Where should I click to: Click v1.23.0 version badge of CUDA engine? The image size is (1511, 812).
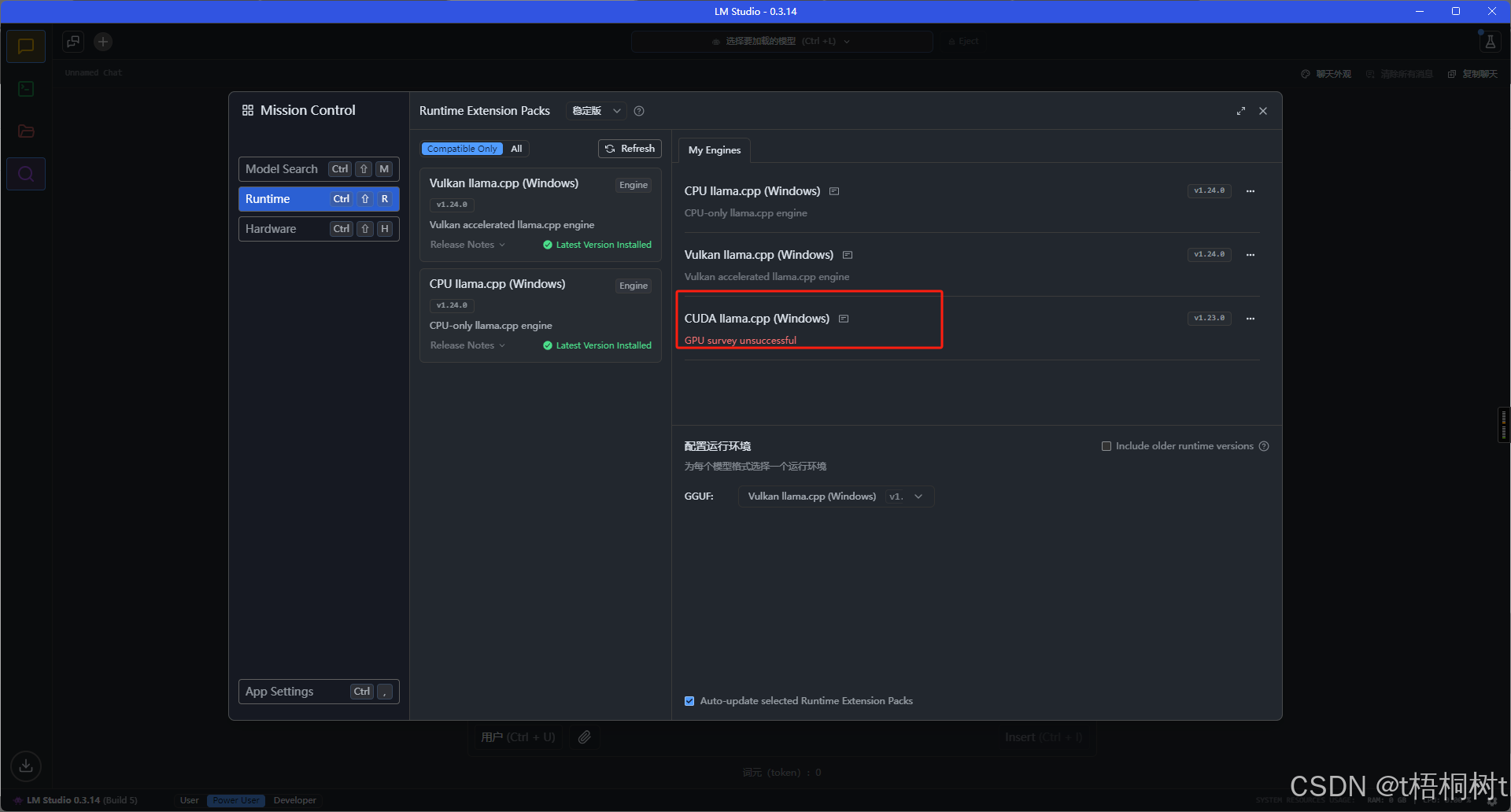[1210, 319]
